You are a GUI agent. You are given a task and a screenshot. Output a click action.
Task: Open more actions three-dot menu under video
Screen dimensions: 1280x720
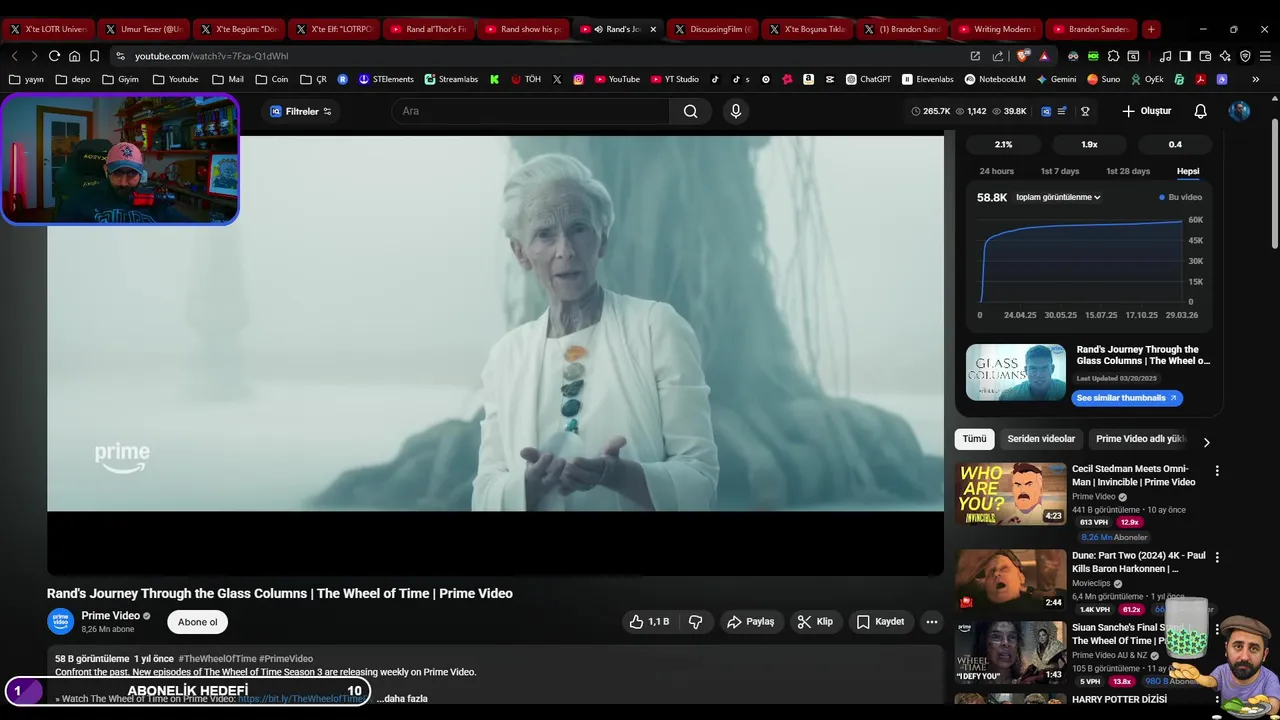coord(931,622)
